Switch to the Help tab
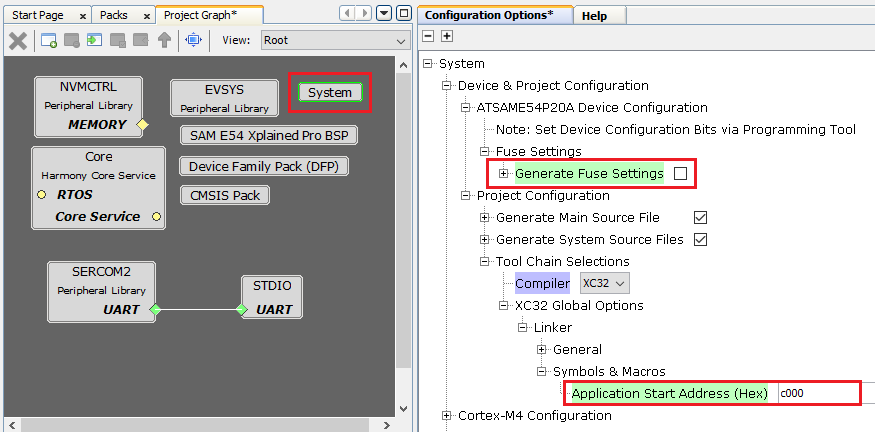This screenshot has width=875, height=434. point(594,16)
